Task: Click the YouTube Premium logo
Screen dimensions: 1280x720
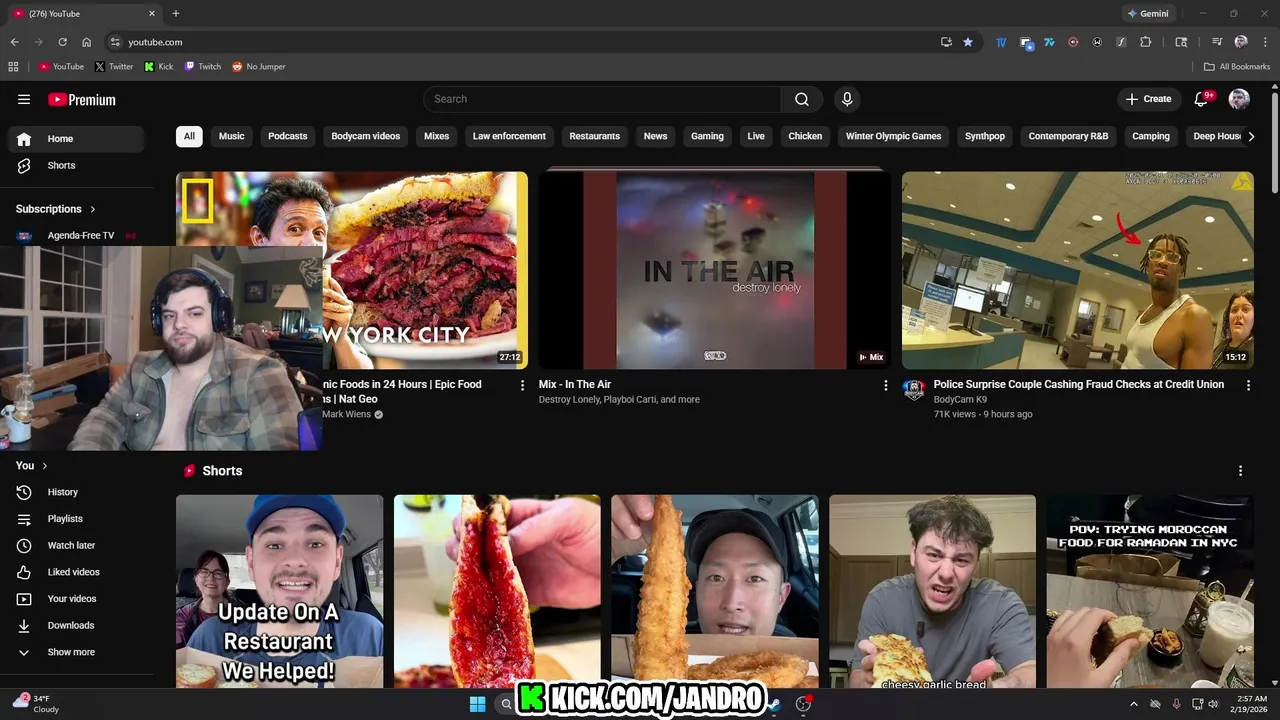Action: (x=82, y=99)
